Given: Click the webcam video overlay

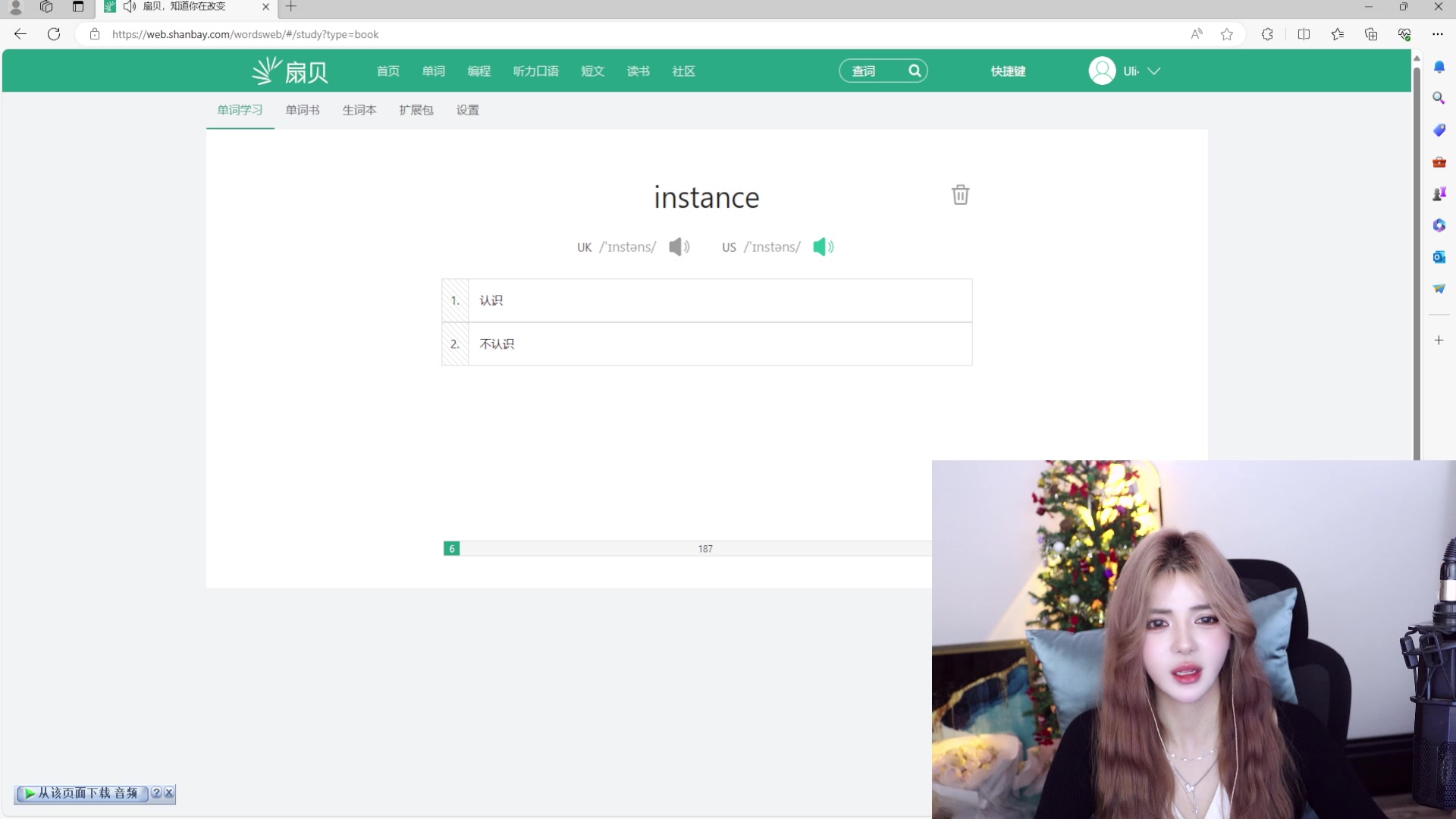Looking at the screenshot, I should (x=1194, y=639).
